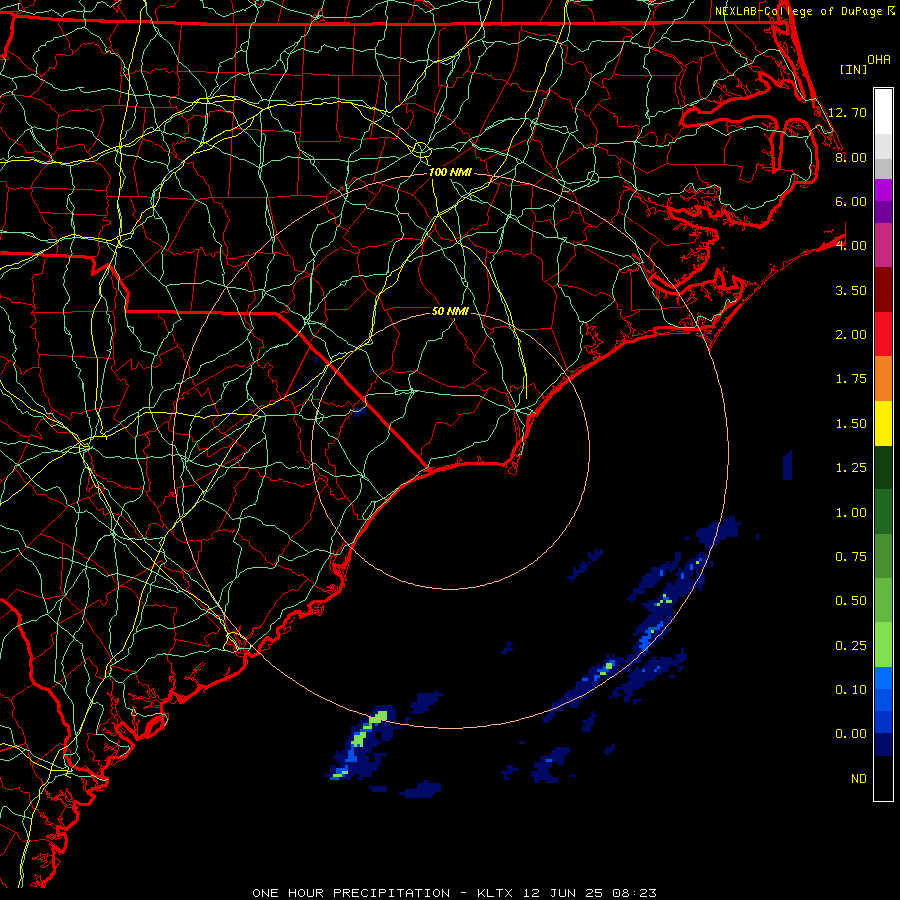This screenshot has width=900, height=900.
Task: Click the OHA product label
Action: tap(879, 60)
